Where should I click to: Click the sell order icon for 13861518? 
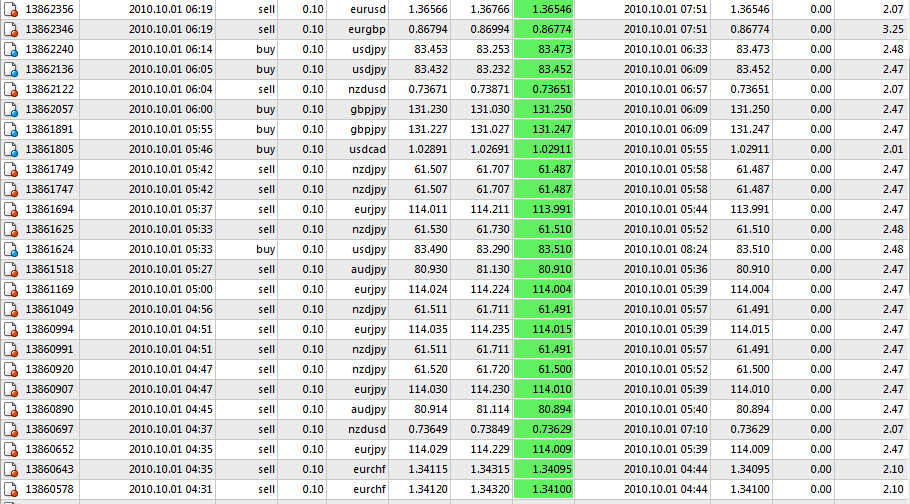point(10,269)
